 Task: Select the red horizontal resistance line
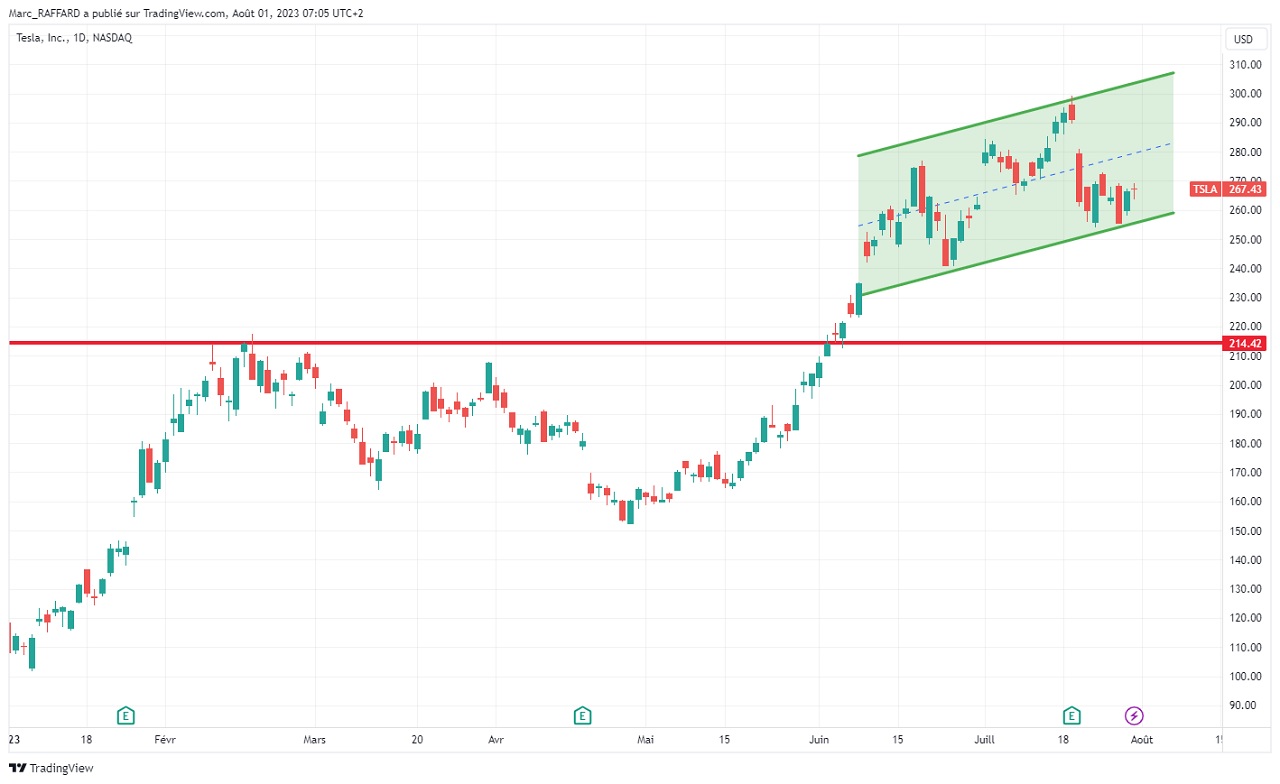pos(500,343)
